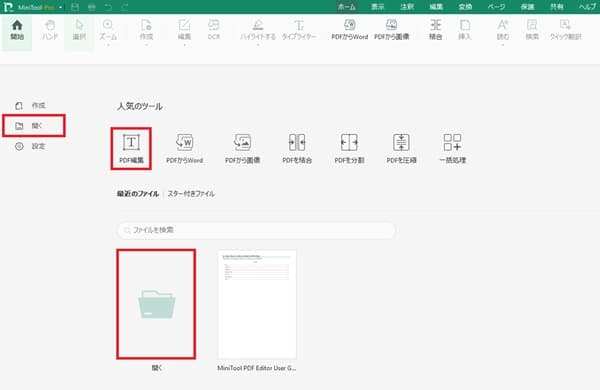Click the 開始 home icon in the ribbon

pyautogui.click(x=17, y=26)
